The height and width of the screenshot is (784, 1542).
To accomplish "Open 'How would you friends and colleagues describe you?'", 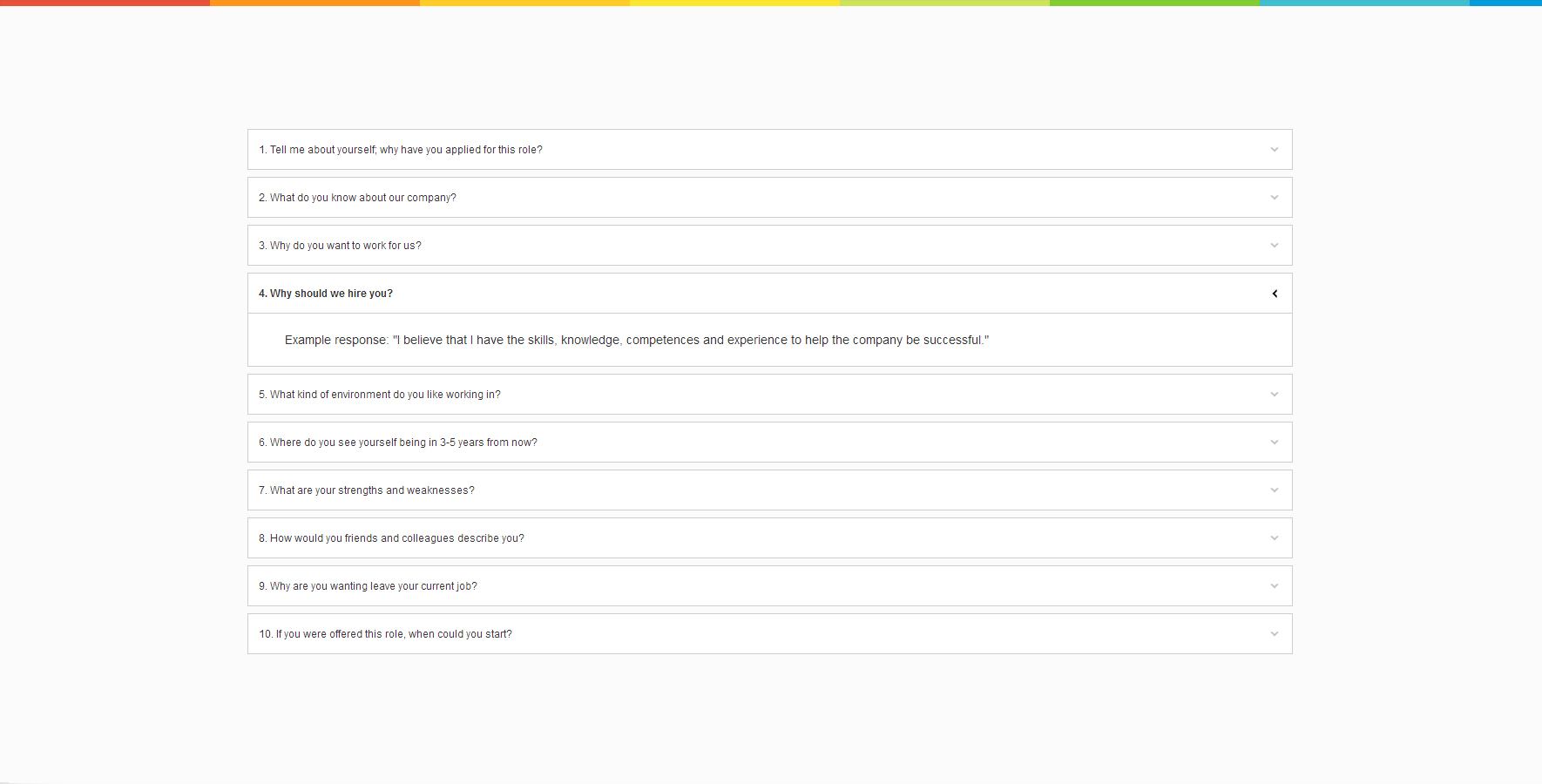I will coord(769,538).
